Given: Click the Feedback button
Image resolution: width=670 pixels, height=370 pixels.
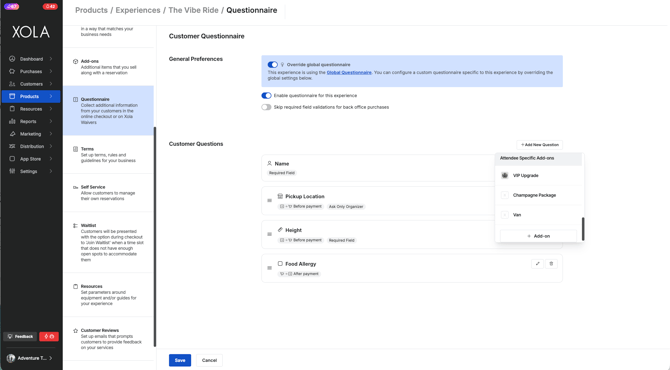Looking at the screenshot, I should click(21, 337).
